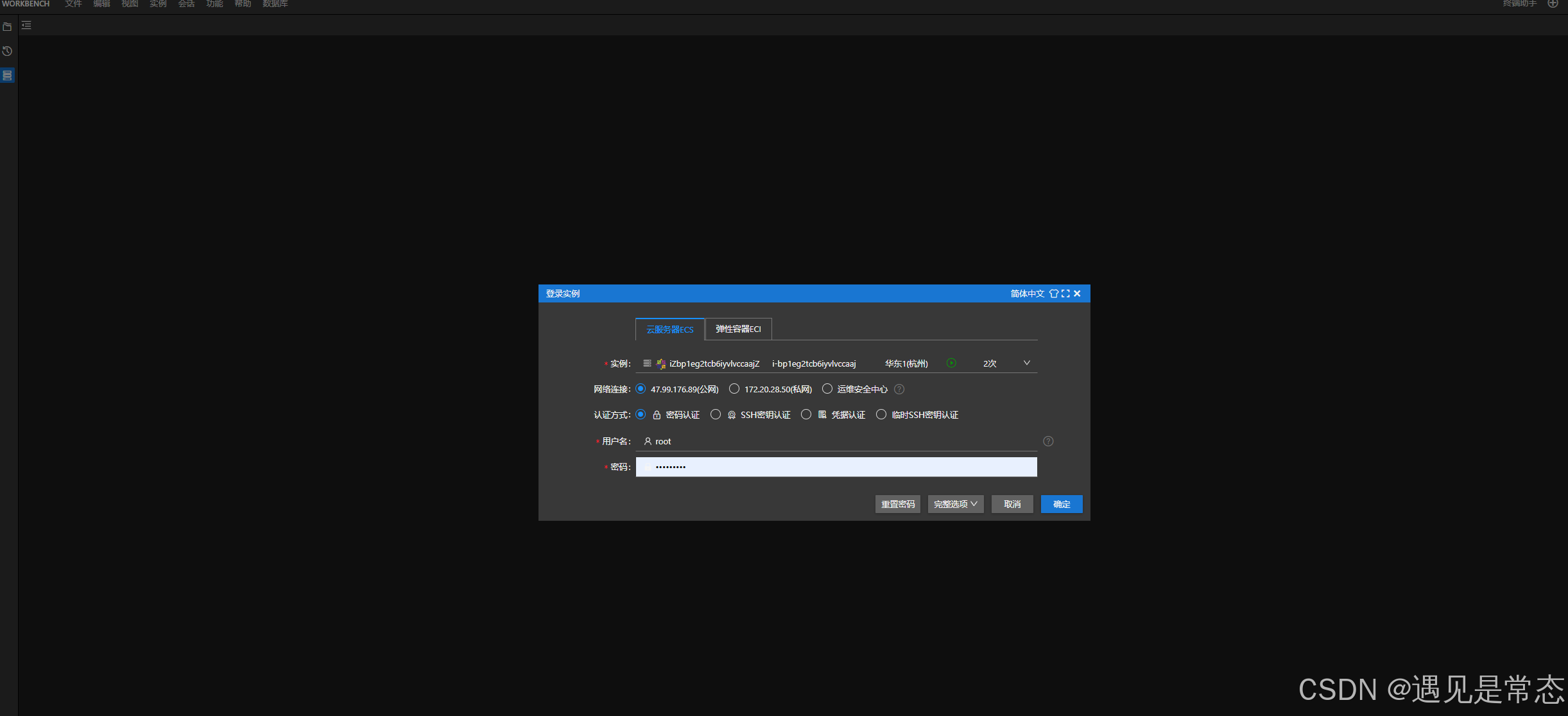Click the plus icon at top right

[x=1553, y=4]
